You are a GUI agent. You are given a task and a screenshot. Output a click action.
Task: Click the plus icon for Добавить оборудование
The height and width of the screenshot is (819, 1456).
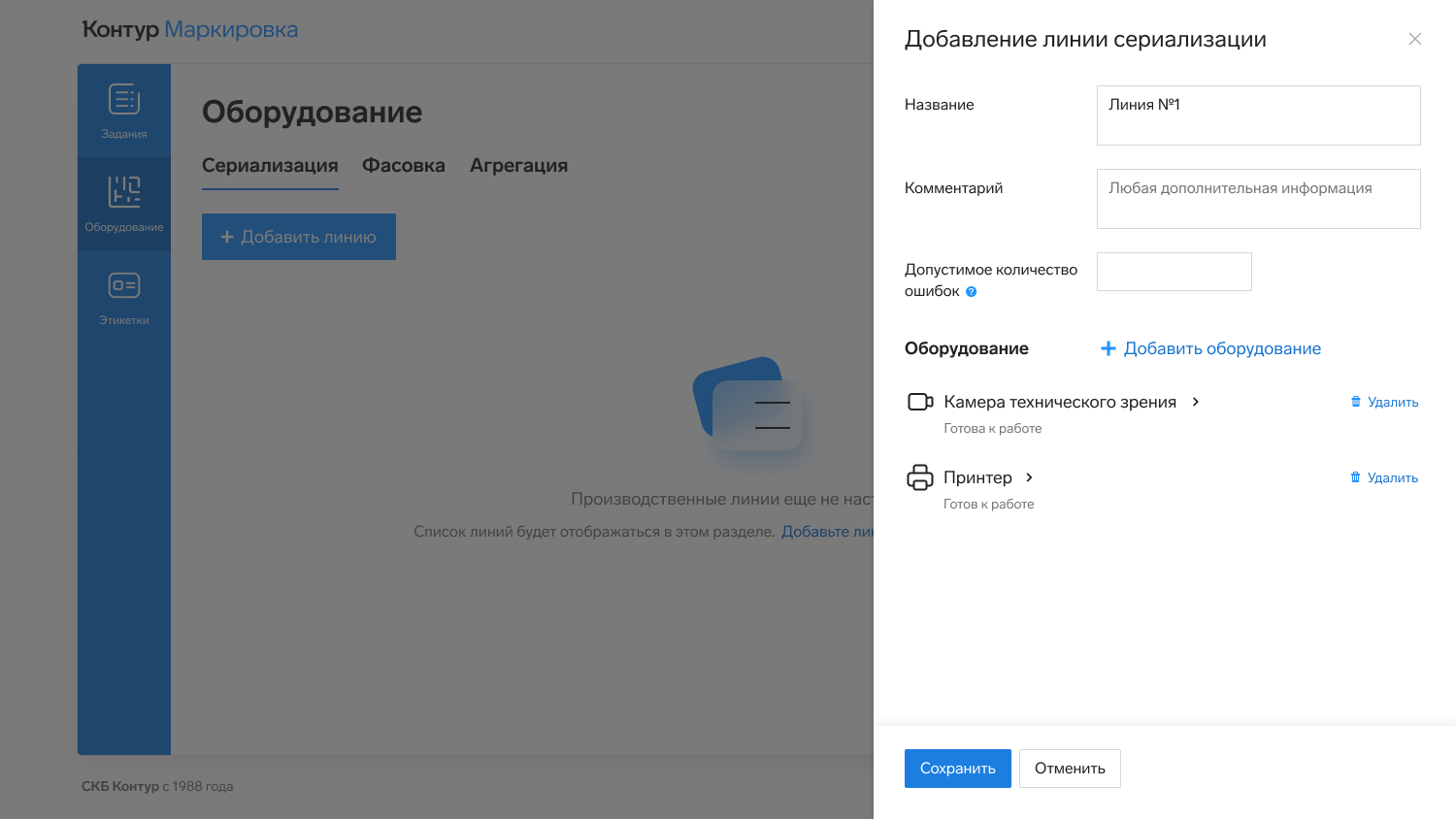(1108, 348)
